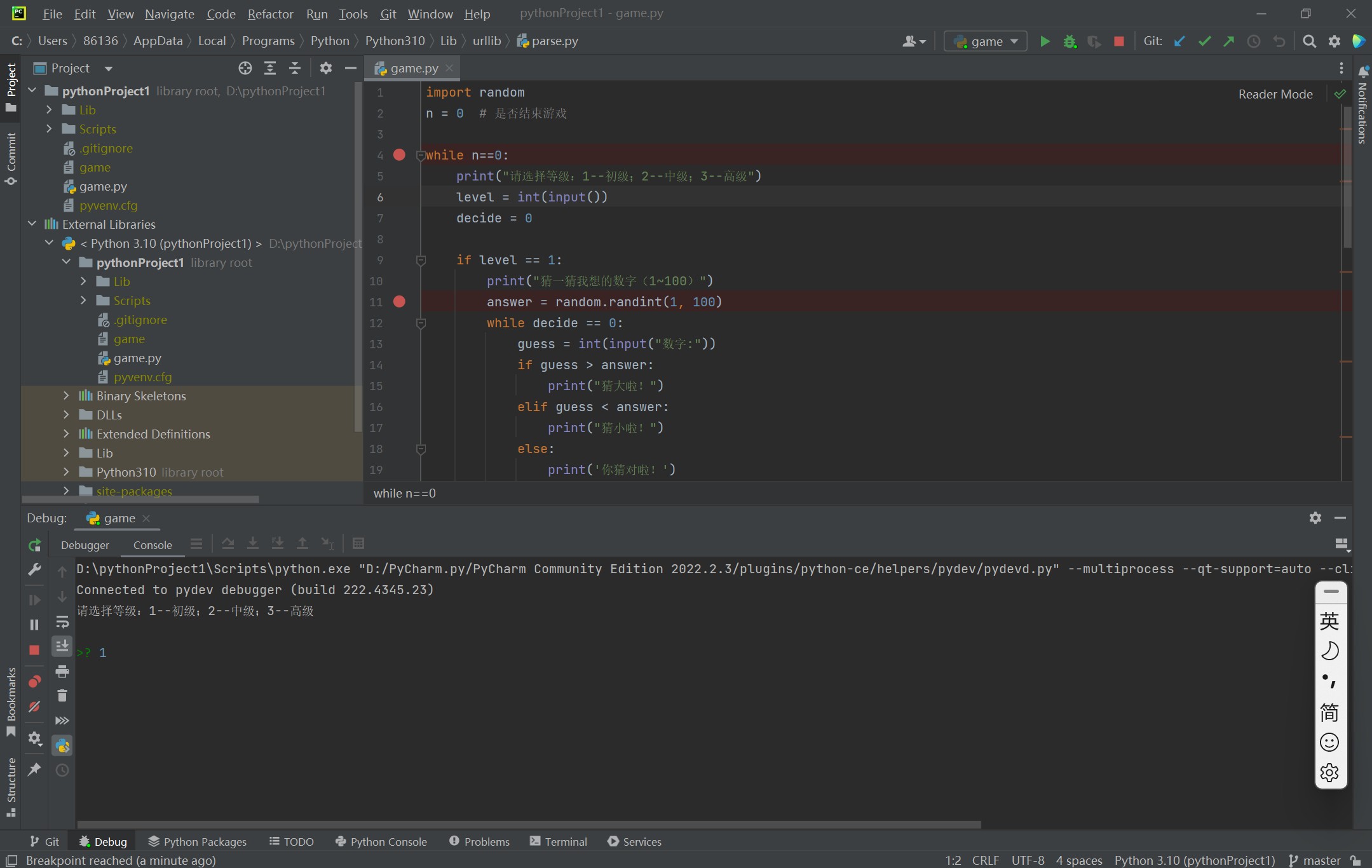
Task: Click the View Breakpoints icon in debug panel
Action: [x=34, y=682]
